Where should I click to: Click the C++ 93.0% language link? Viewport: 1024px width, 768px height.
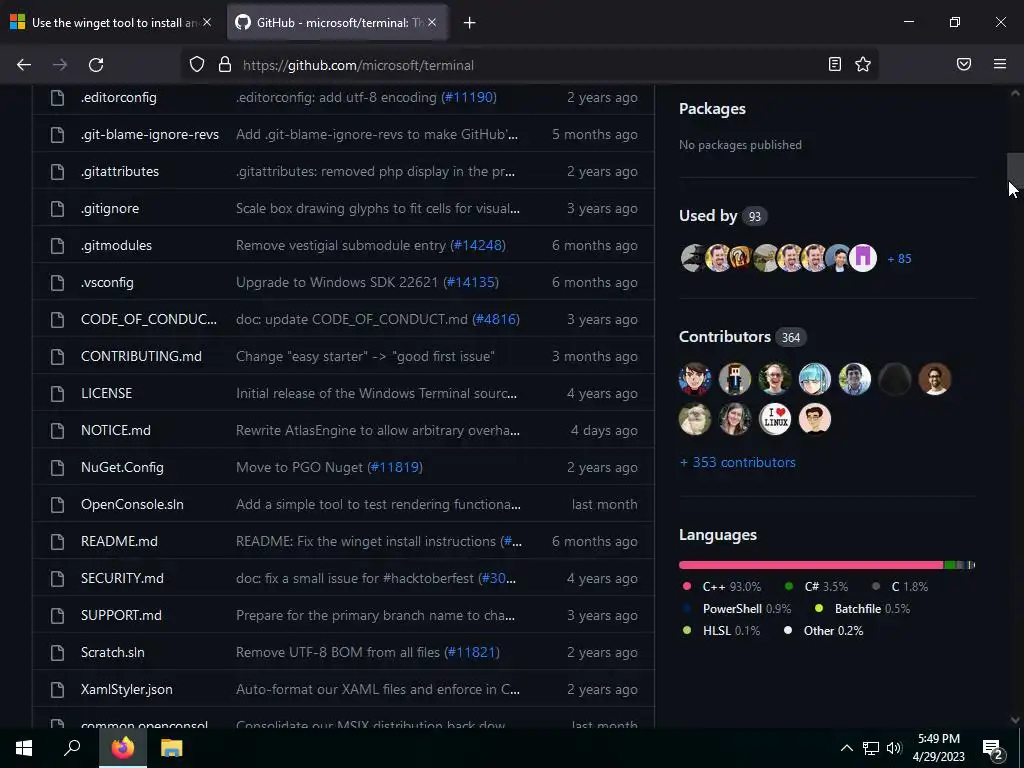click(722, 586)
